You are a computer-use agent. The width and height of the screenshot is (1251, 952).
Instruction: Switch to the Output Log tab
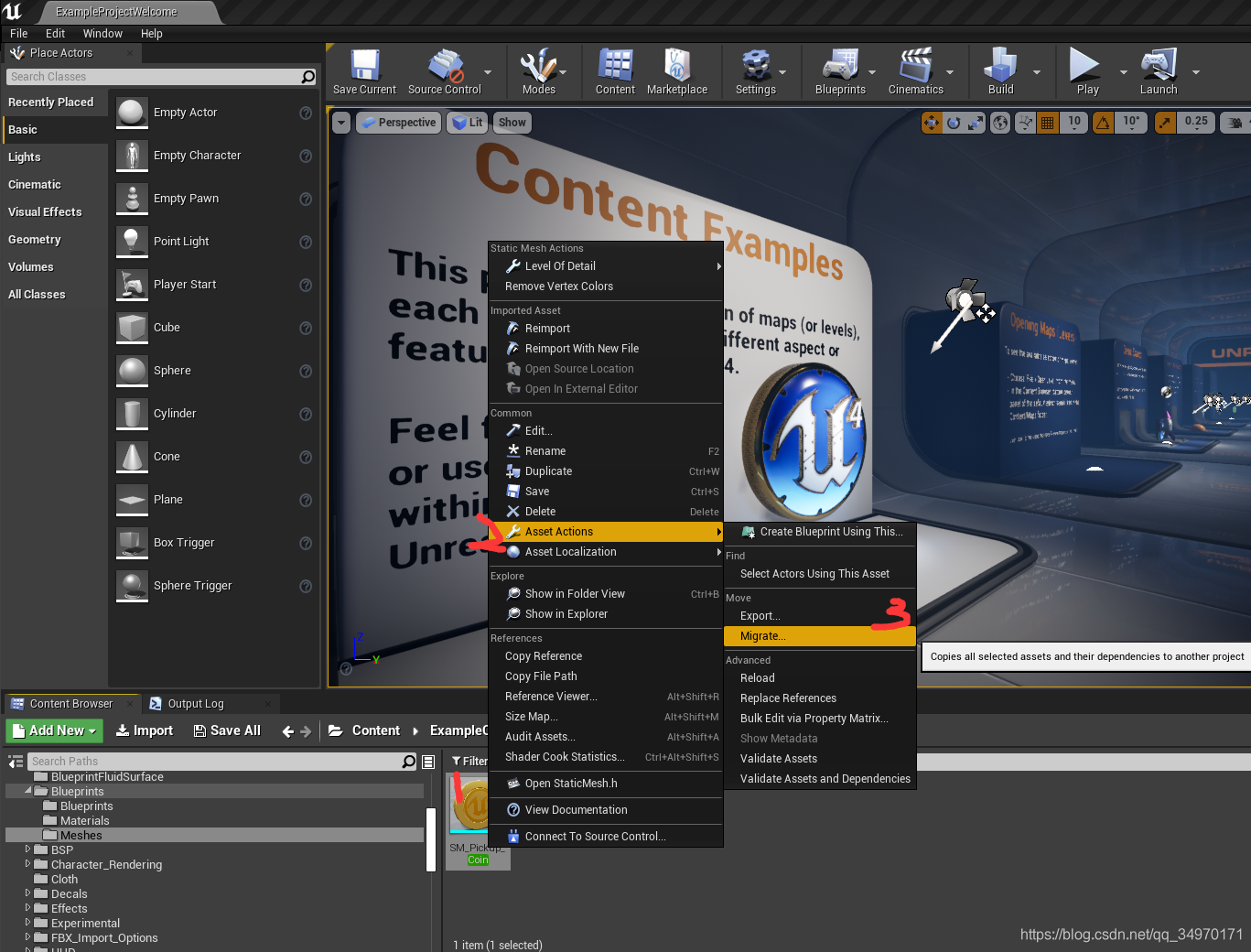point(196,704)
